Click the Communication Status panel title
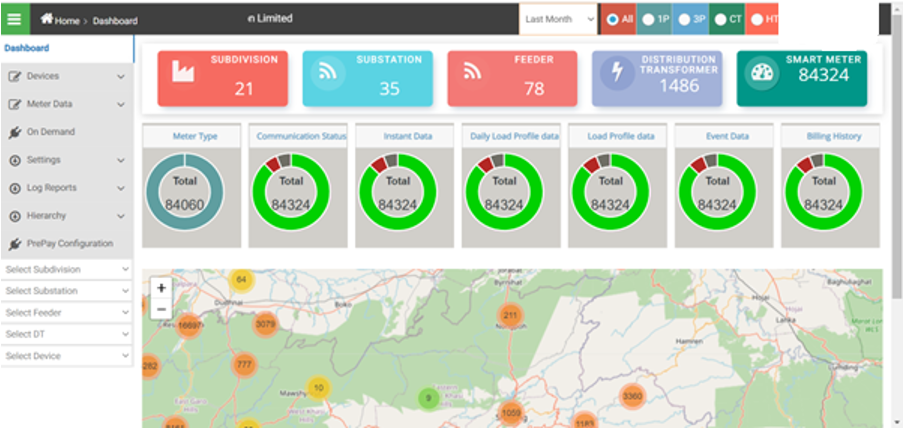Viewport: 904px width, 428px height. click(x=298, y=136)
